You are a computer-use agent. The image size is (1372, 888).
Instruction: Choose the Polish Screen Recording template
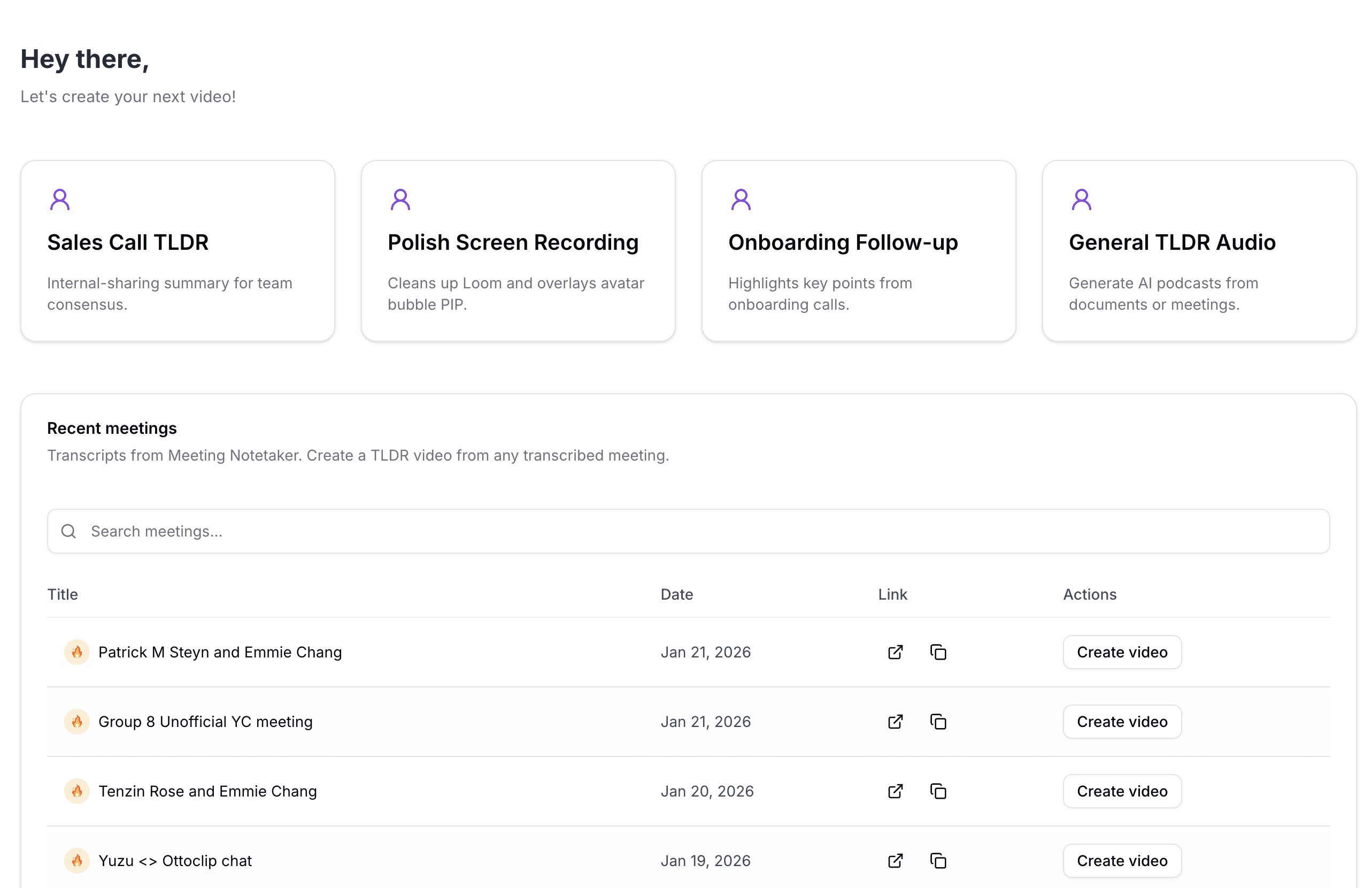518,251
